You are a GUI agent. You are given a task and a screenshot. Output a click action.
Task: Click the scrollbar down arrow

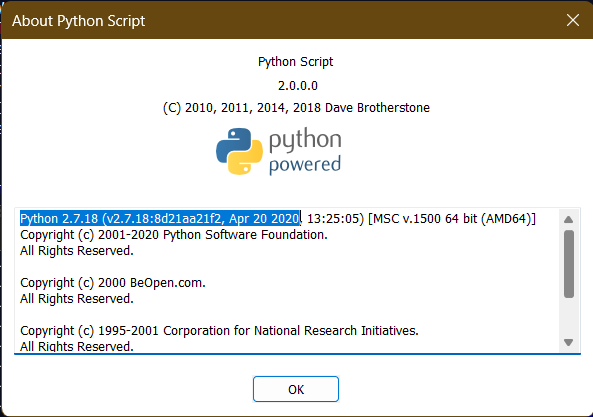point(568,342)
